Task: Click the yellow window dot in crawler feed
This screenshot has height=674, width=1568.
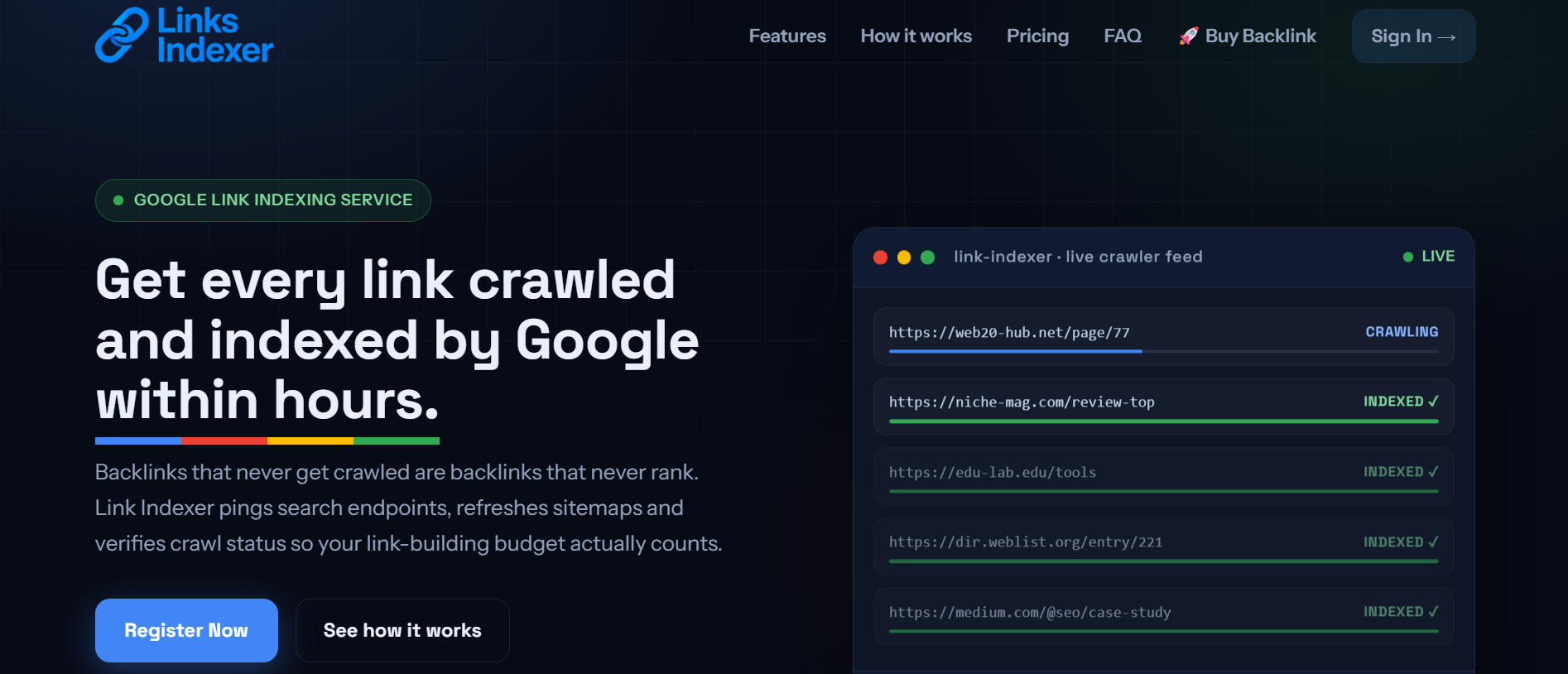Action: 904,258
